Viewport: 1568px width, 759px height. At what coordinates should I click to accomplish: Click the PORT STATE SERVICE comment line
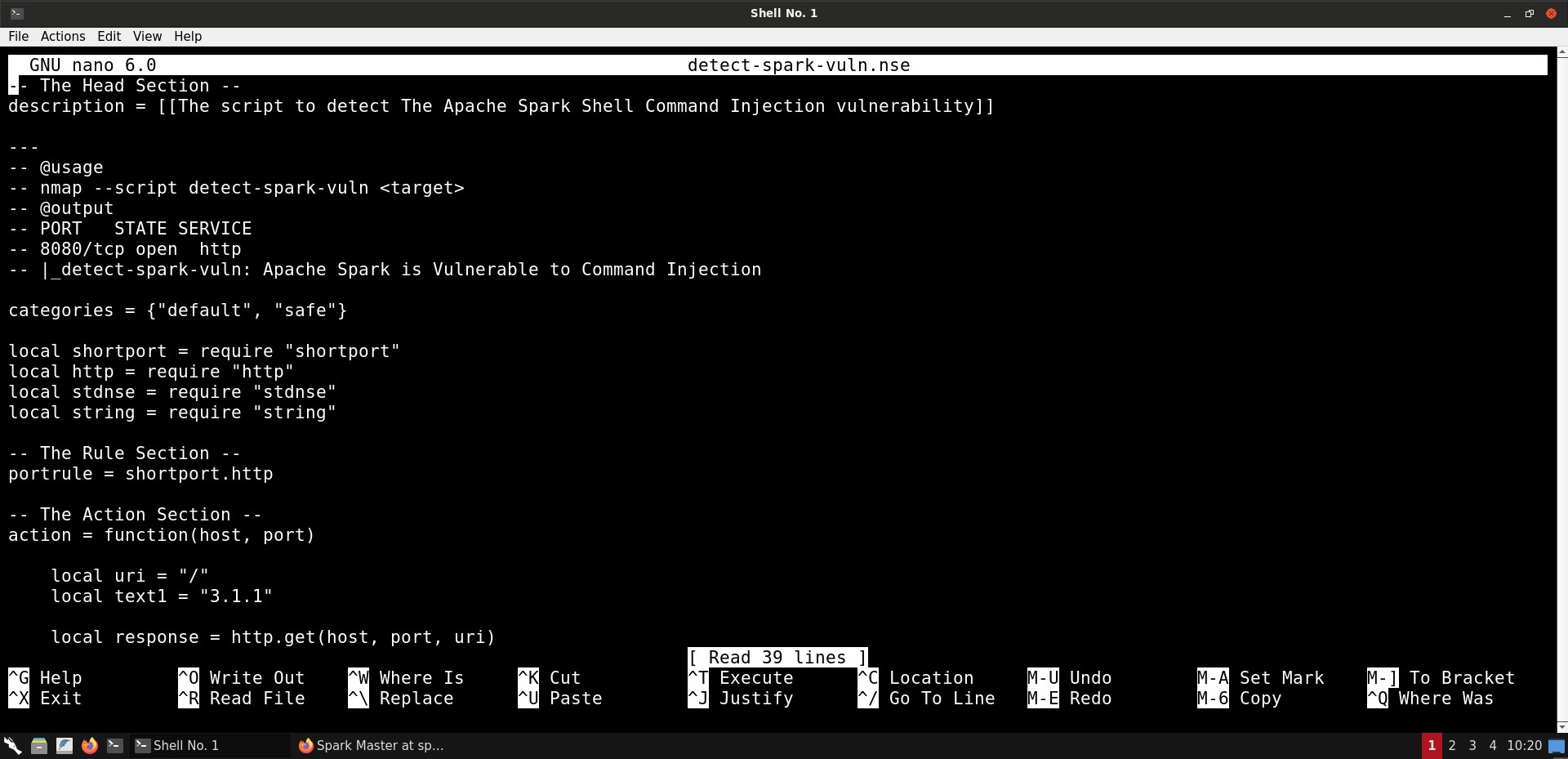pyautogui.click(x=130, y=229)
